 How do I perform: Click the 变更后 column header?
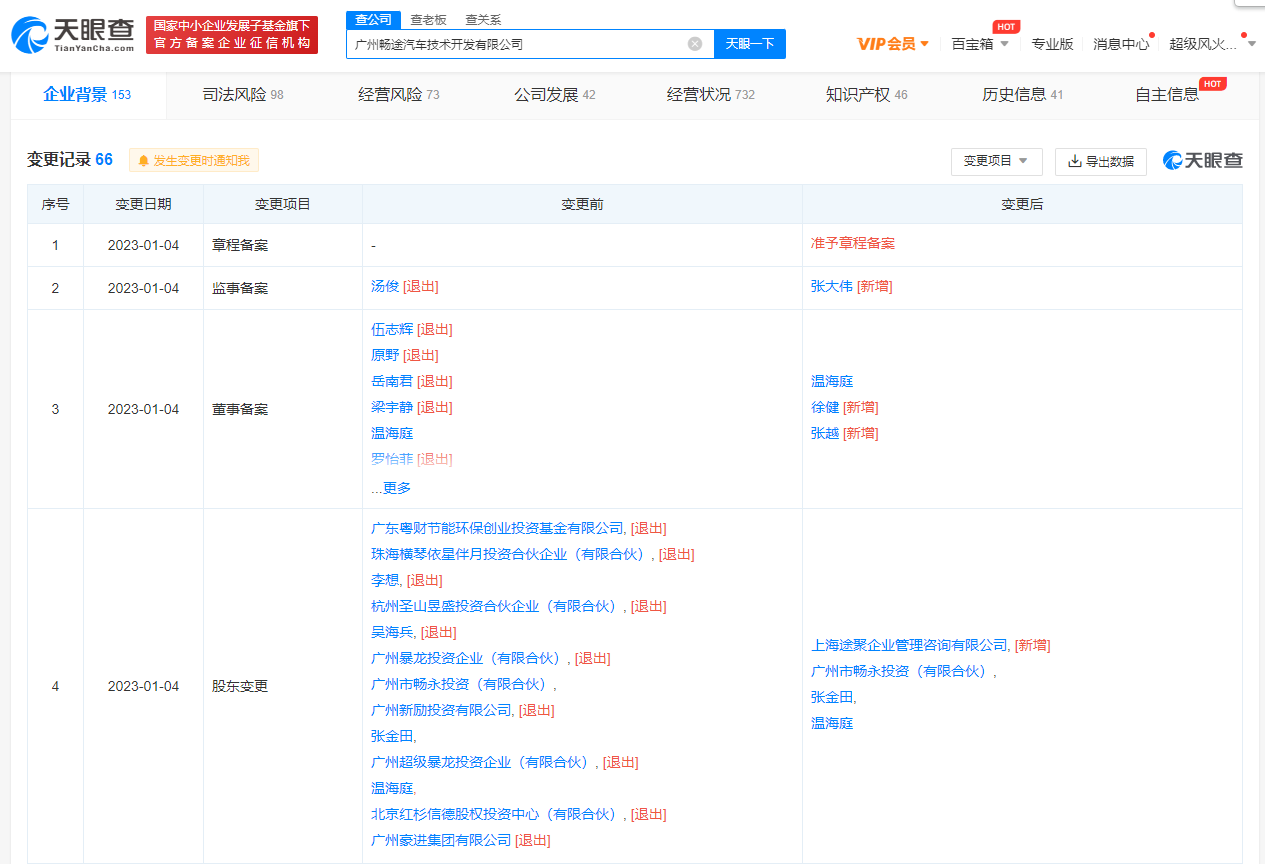1022,204
